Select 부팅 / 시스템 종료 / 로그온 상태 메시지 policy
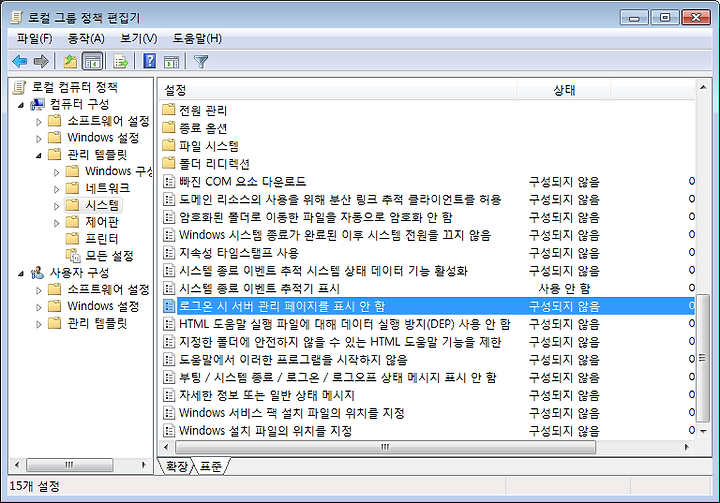 338,378
